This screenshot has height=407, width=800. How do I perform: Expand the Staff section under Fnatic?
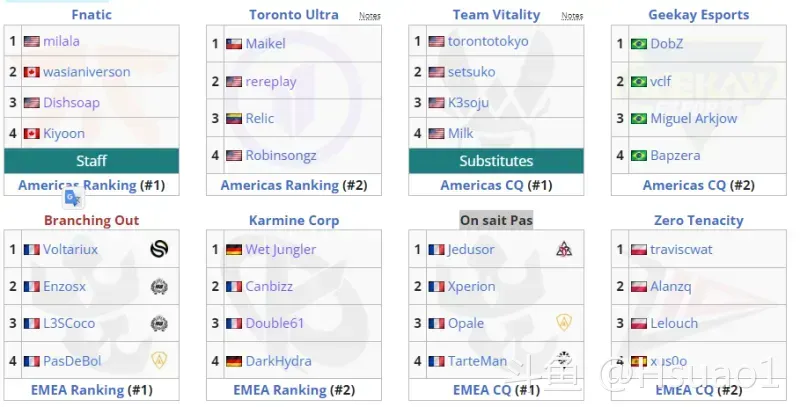pos(91,160)
